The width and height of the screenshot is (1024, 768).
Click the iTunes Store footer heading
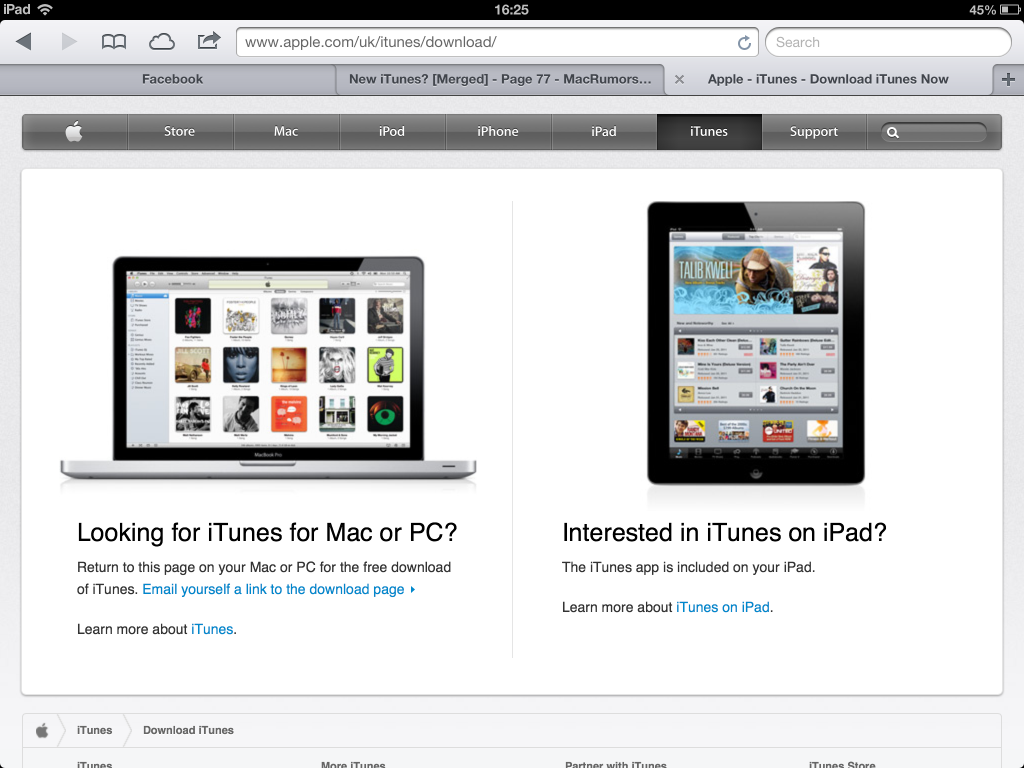842,764
